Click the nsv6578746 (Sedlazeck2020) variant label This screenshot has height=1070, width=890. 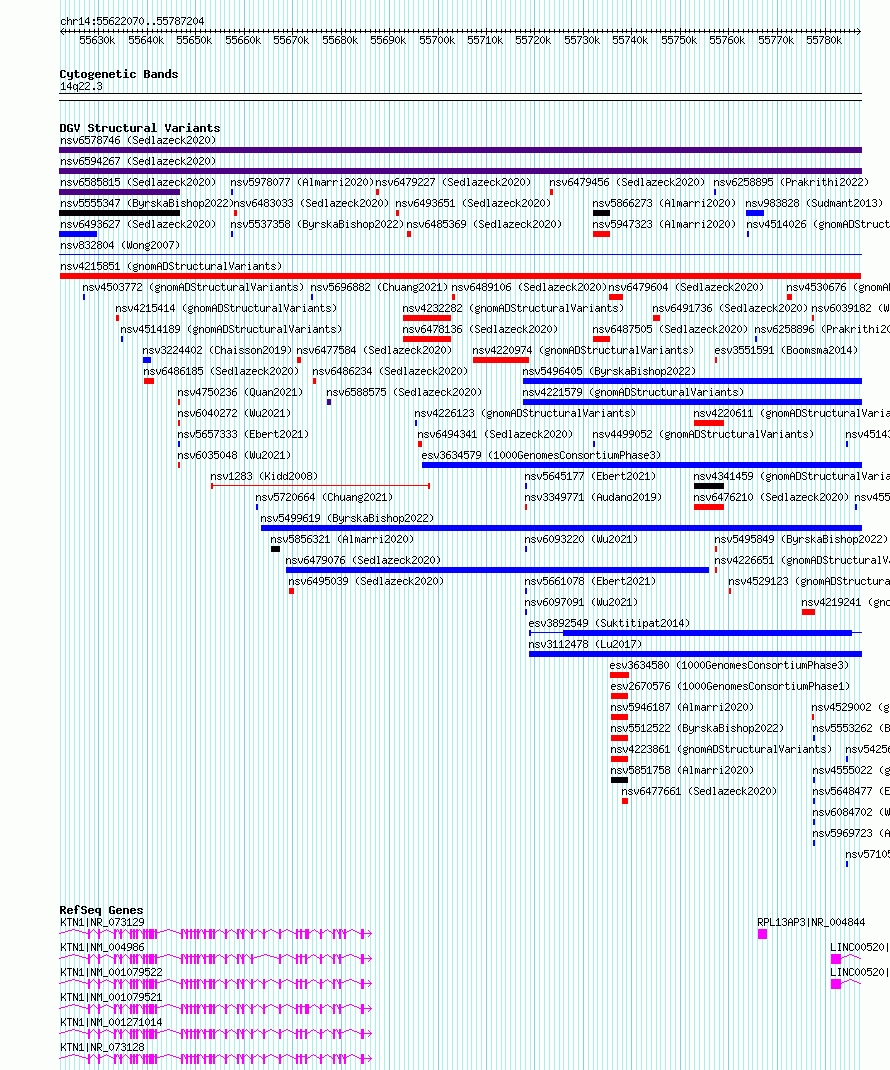138,141
